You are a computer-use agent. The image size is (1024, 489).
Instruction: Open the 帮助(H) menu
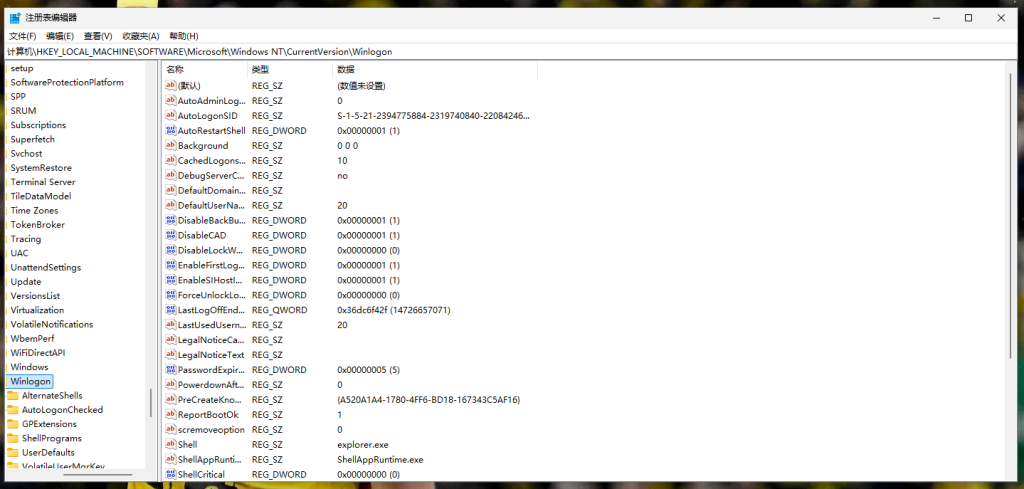(x=184, y=36)
